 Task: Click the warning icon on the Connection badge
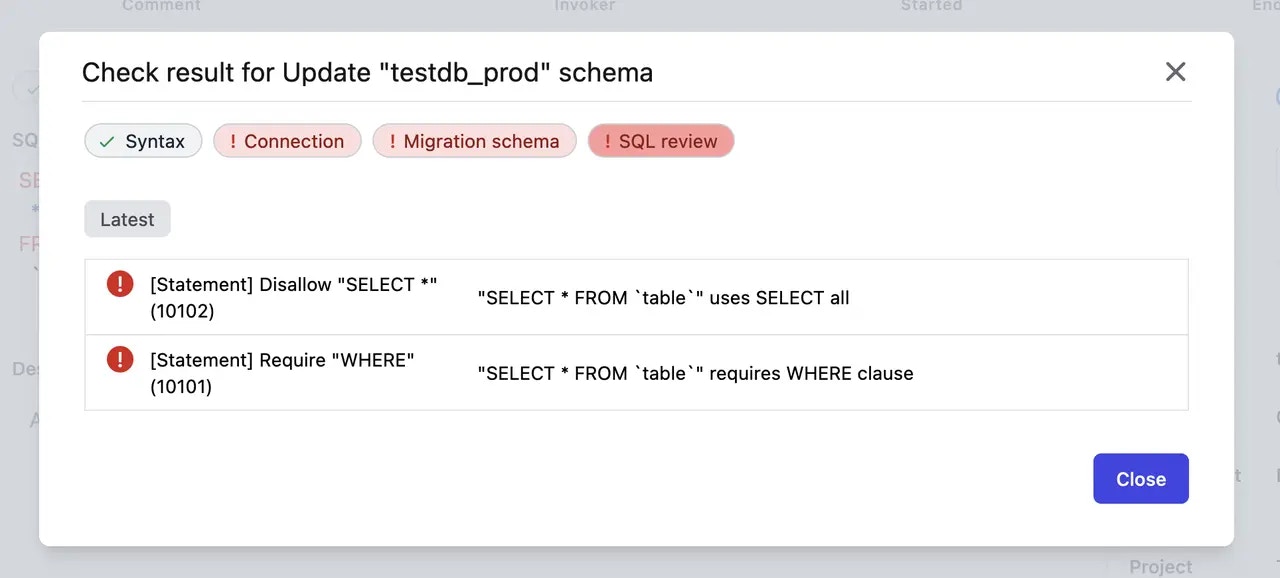click(235, 141)
